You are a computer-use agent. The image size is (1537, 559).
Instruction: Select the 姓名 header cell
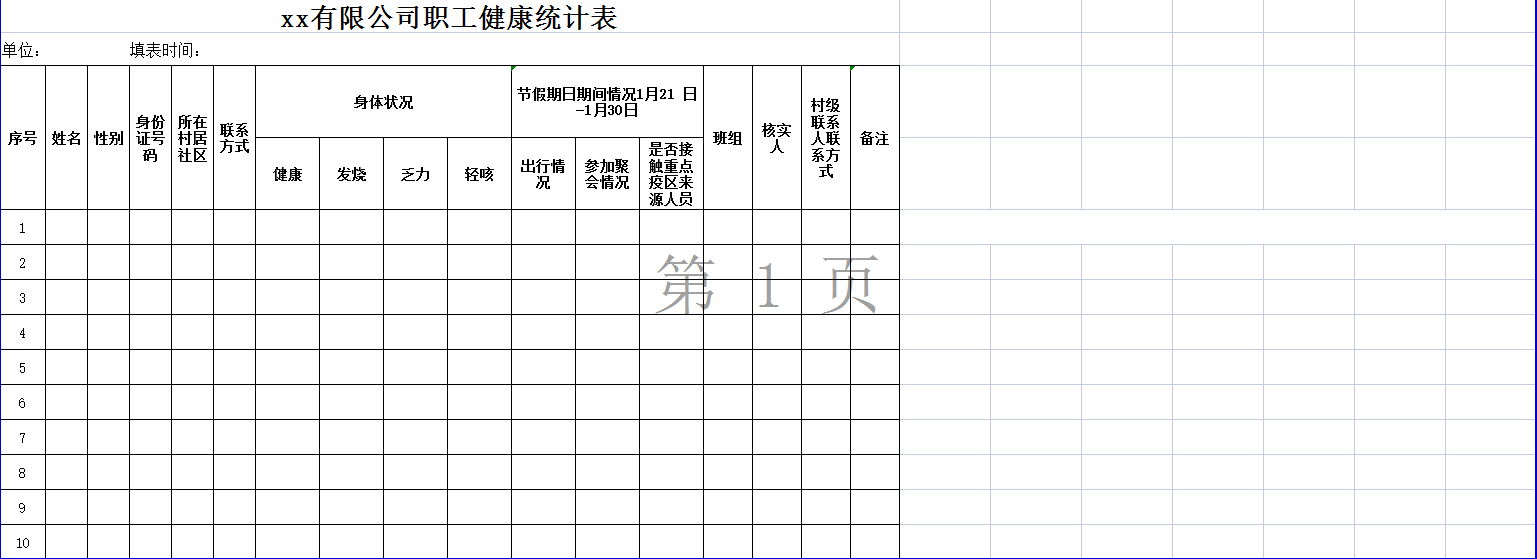(67, 138)
